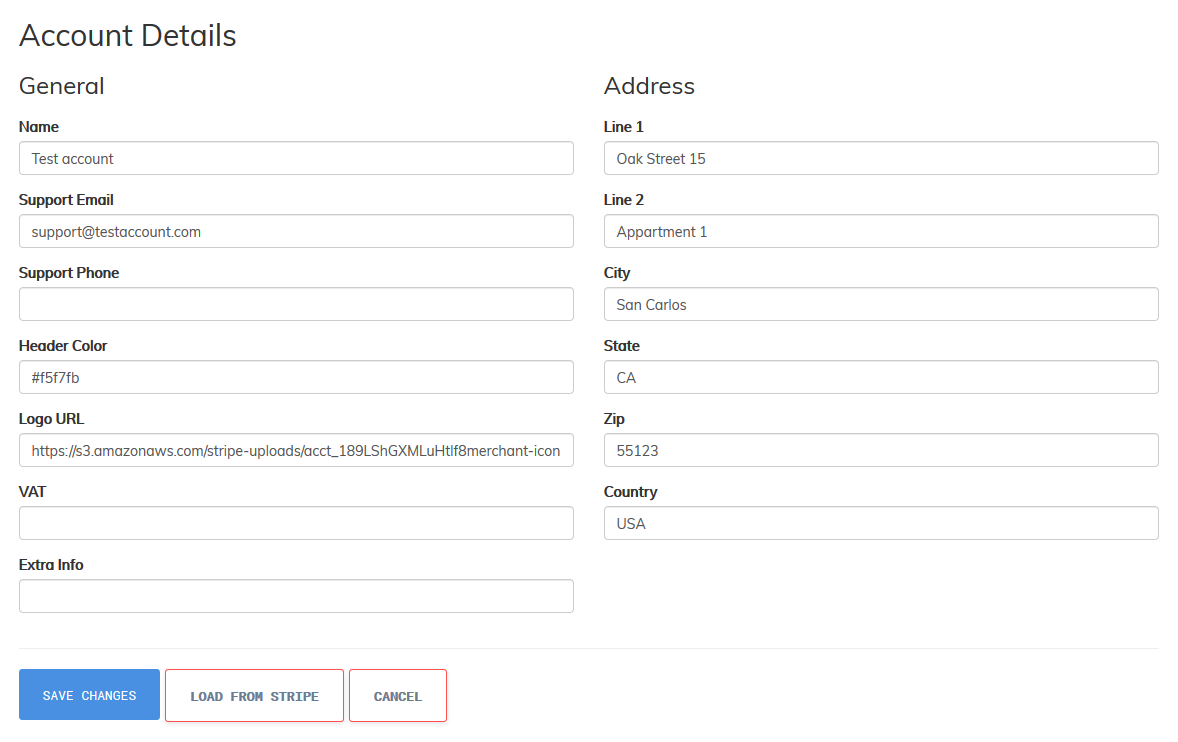Image resolution: width=1178 pixels, height=742 pixels.
Task: Click the empty Extra Info field
Action: tap(296, 596)
